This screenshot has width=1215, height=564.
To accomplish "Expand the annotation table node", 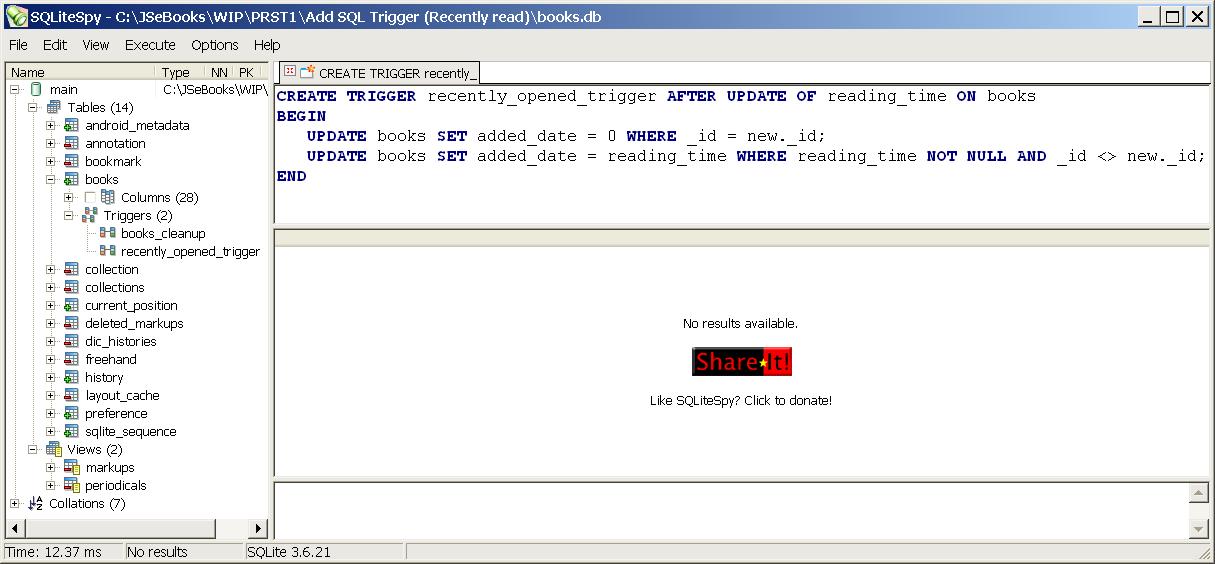I will tap(51, 144).
